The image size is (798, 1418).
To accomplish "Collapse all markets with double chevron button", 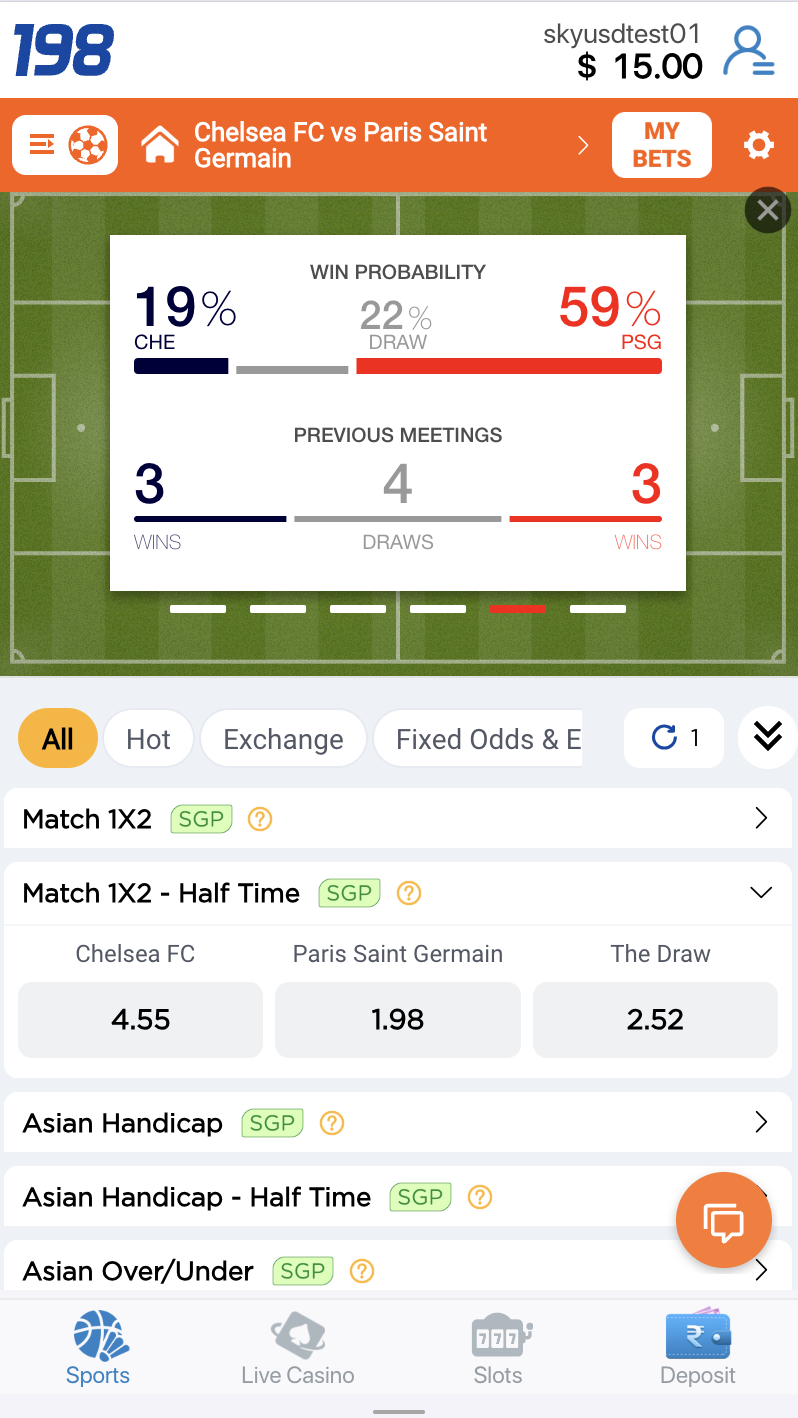I will pos(767,737).
